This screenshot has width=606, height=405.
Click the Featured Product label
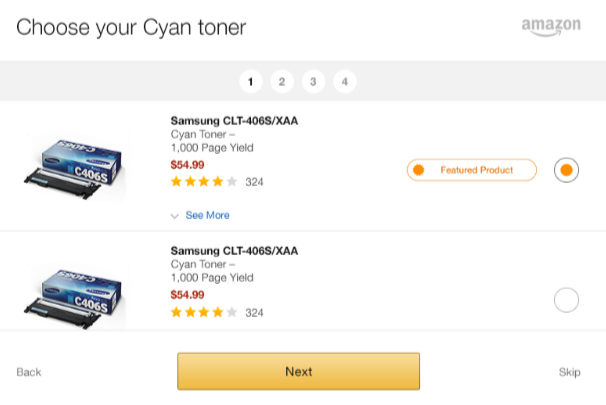(477, 170)
